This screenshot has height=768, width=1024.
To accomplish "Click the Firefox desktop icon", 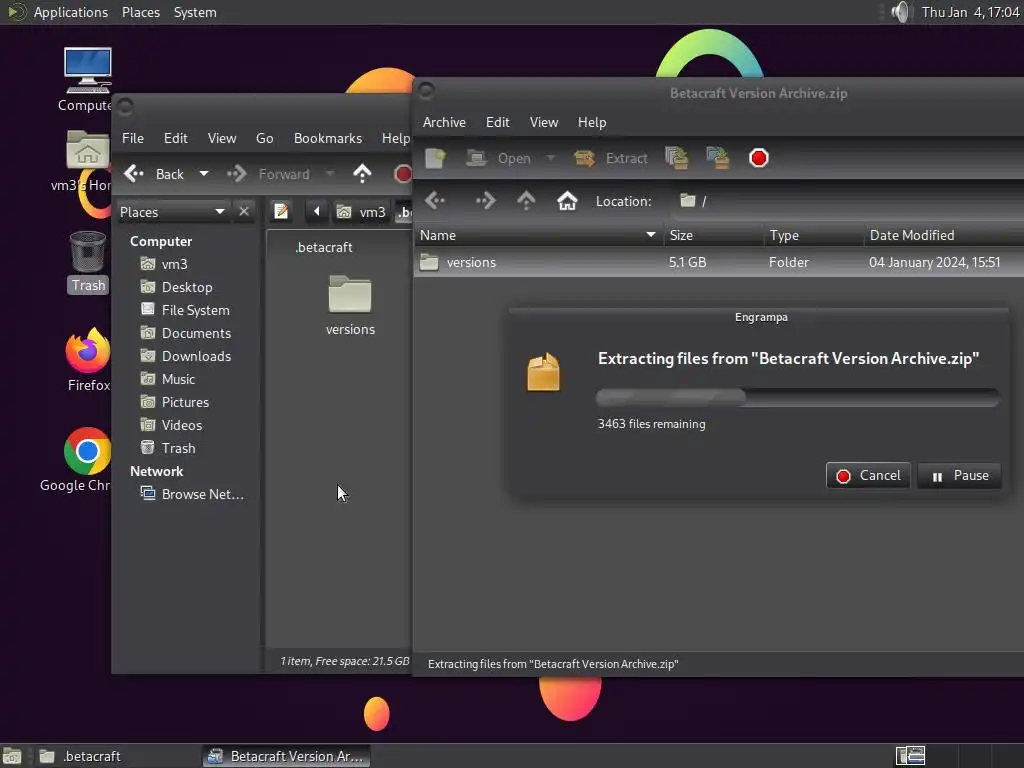I will click(x=88, y=360).
